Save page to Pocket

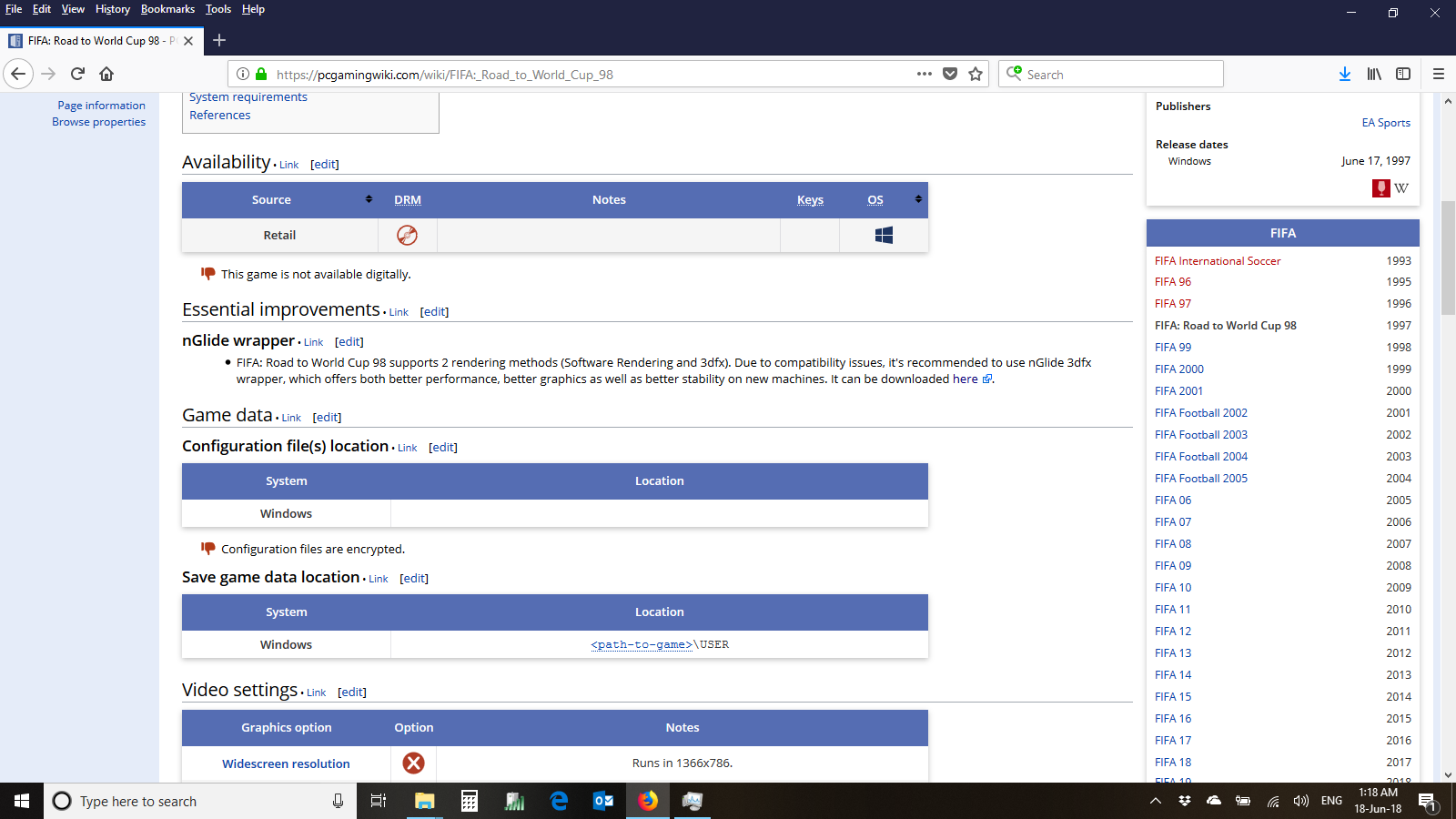[950, 75]
